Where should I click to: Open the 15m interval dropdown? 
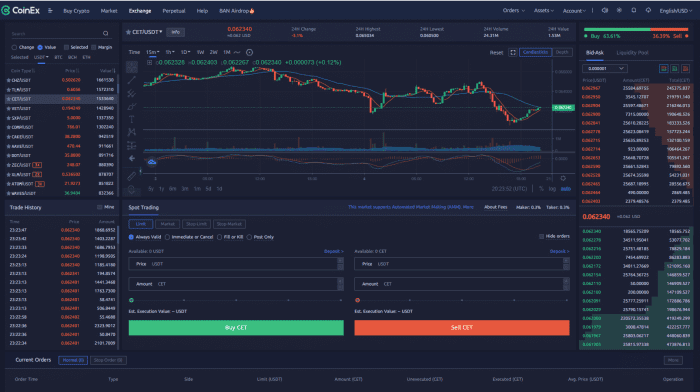(x=153, y=52)
